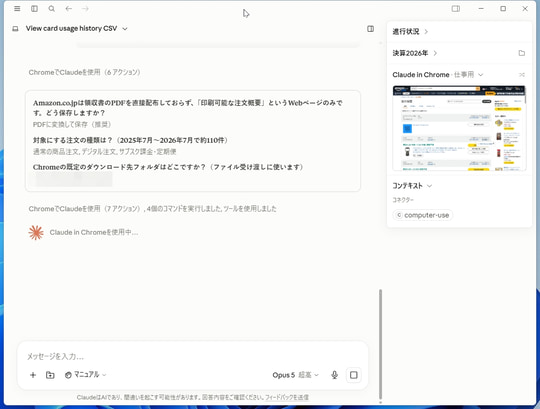Open the マニュアル mode dropdown
This screenshot has width=540, height=409.
pyautogui.click(x=85, y=375)
